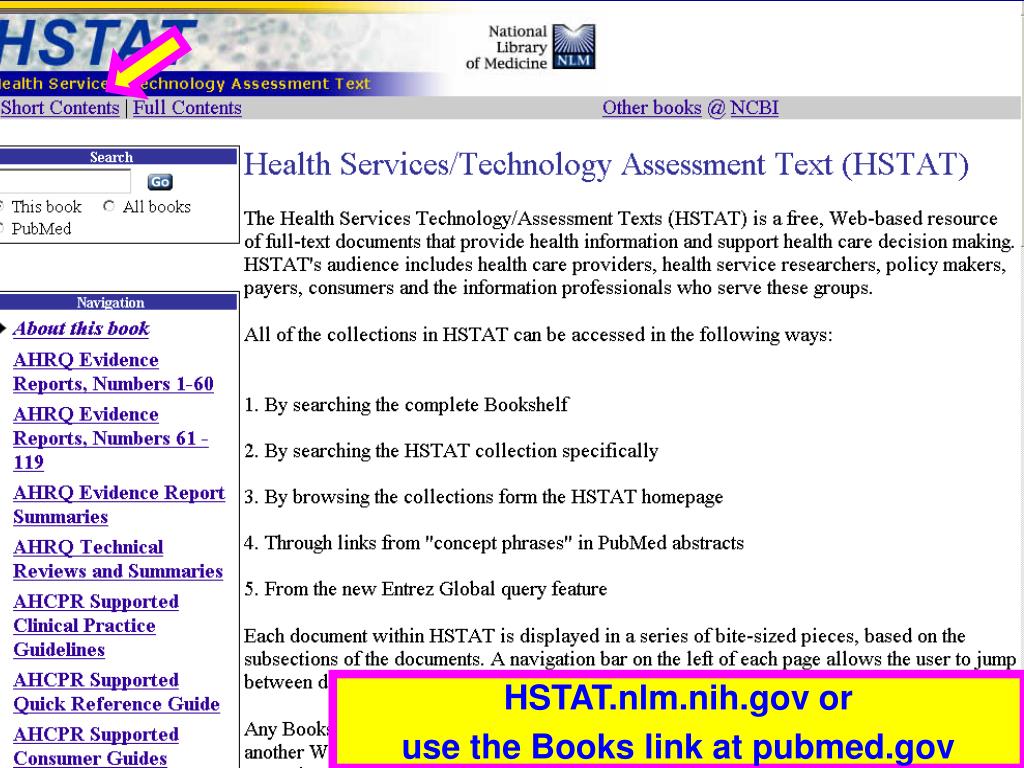Viewport: 1024px width, 768px height.
Task: Select the This book radio button
Action: [2, 206]
